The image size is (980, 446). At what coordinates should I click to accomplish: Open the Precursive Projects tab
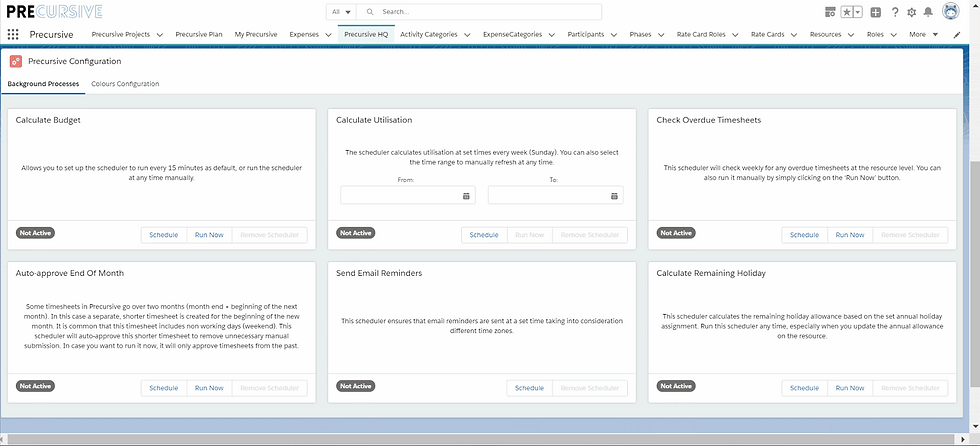(x=121, y=35)
